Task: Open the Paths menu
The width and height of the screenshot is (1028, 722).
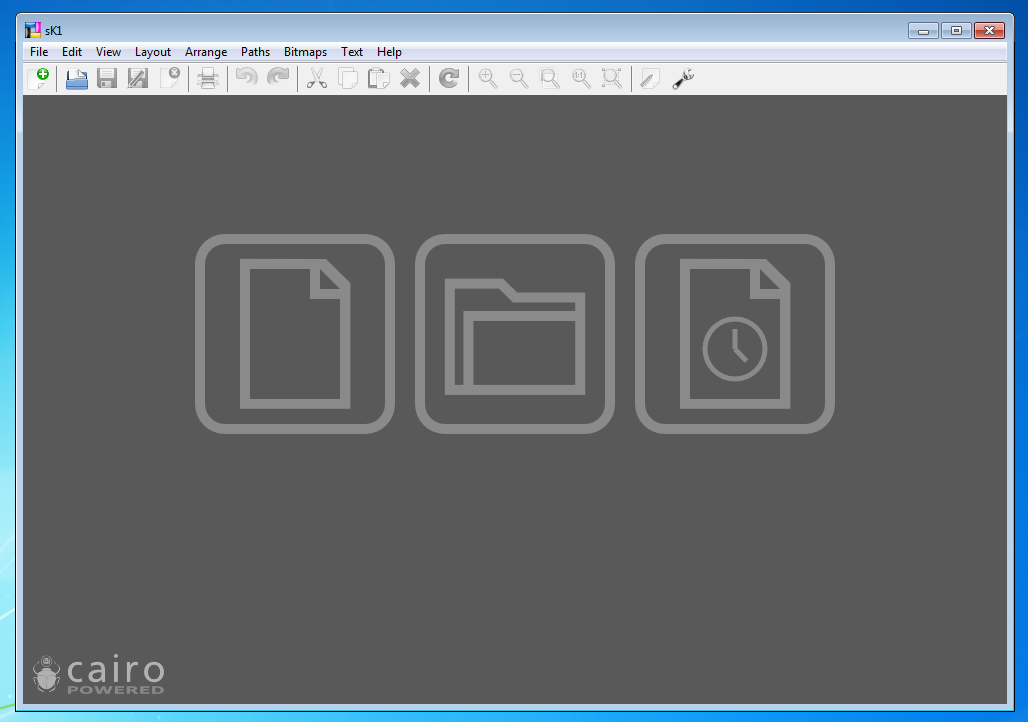Action: click(255, 52)
